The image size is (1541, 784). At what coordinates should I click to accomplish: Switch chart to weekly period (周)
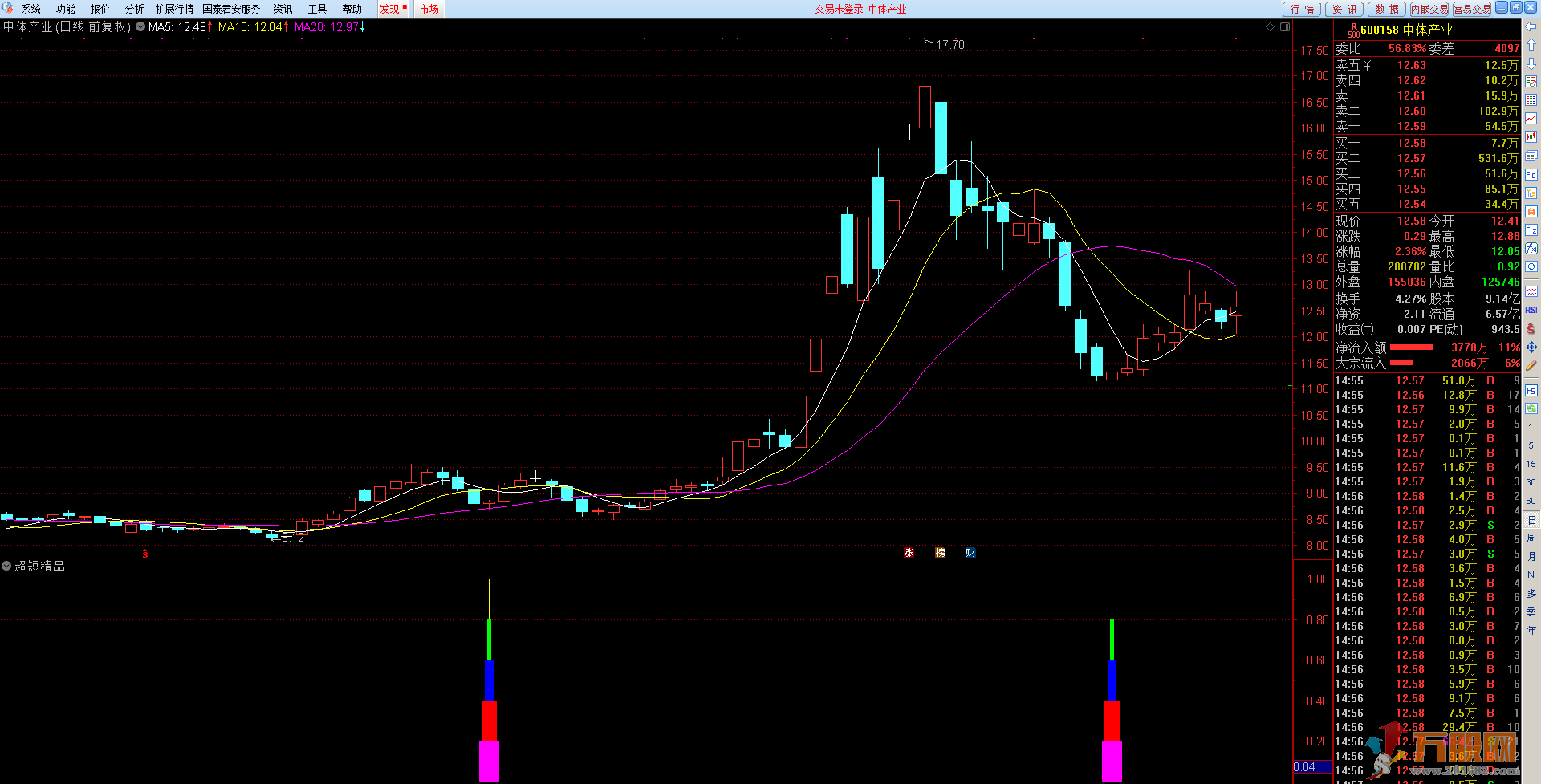tap(1531, 538)
